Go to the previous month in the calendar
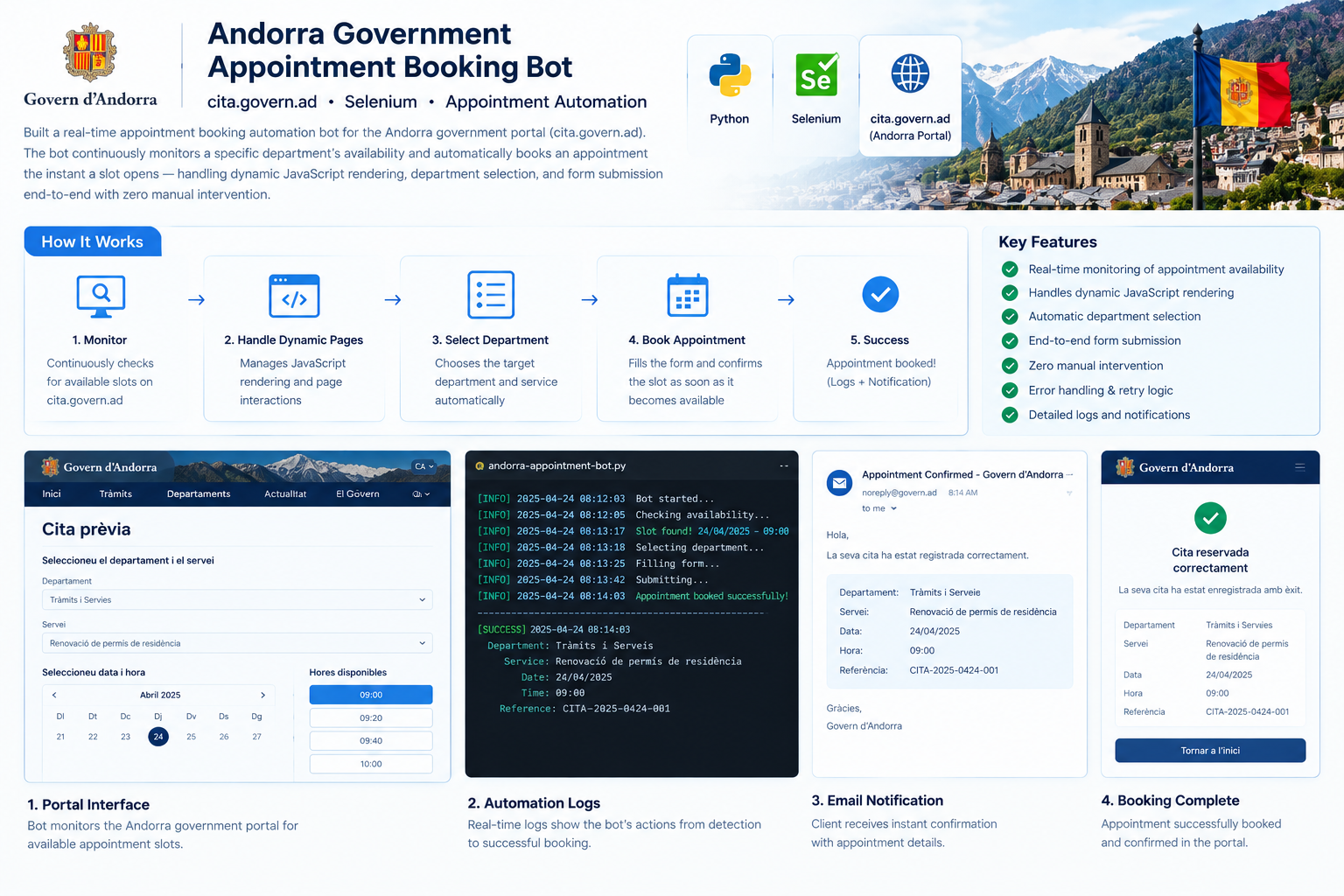Image resolution: width=1344 pixels, height=896 pixels. point(54,695)
